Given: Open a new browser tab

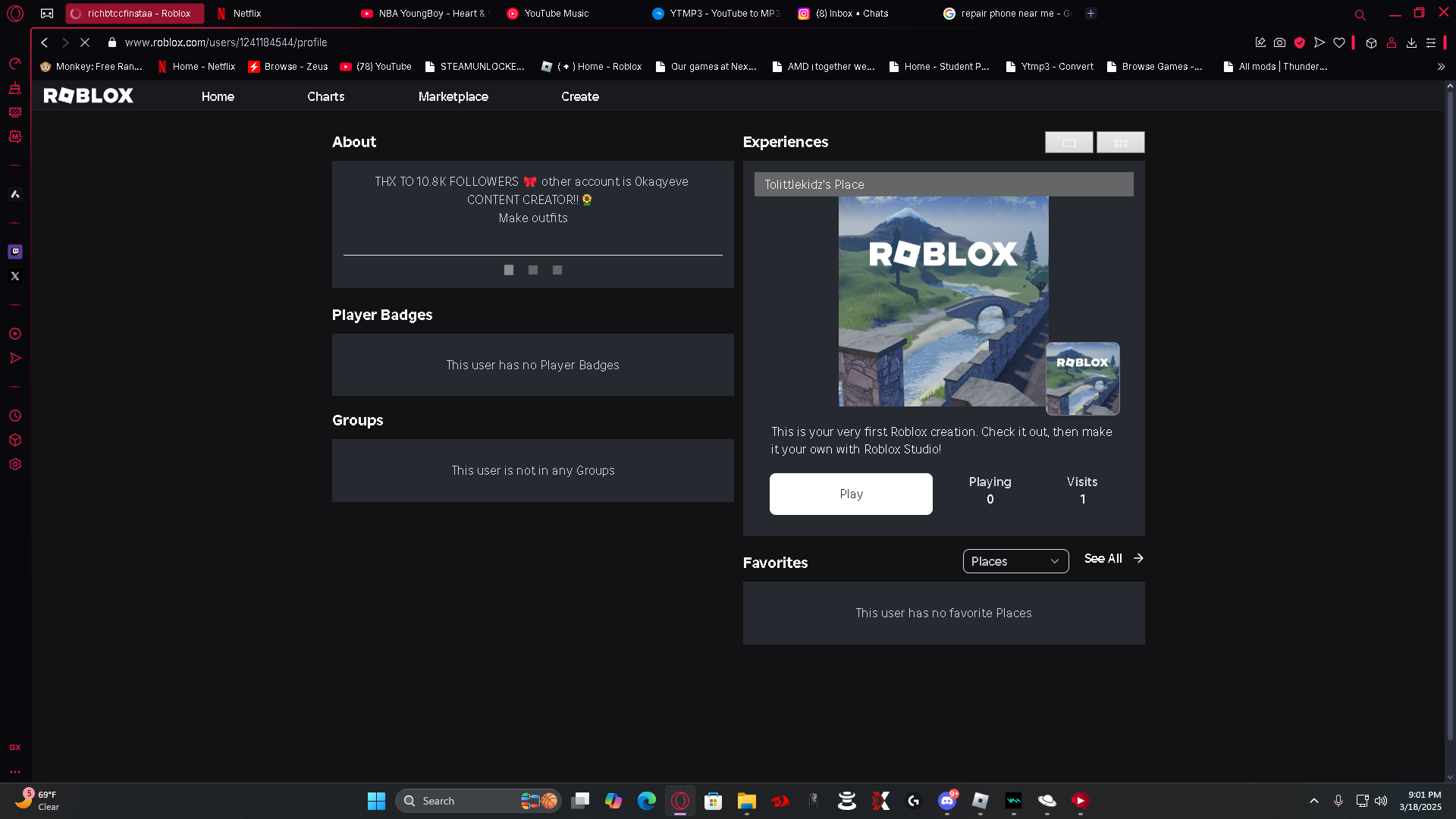Looking at the screenshot, I should [1090, 13].
